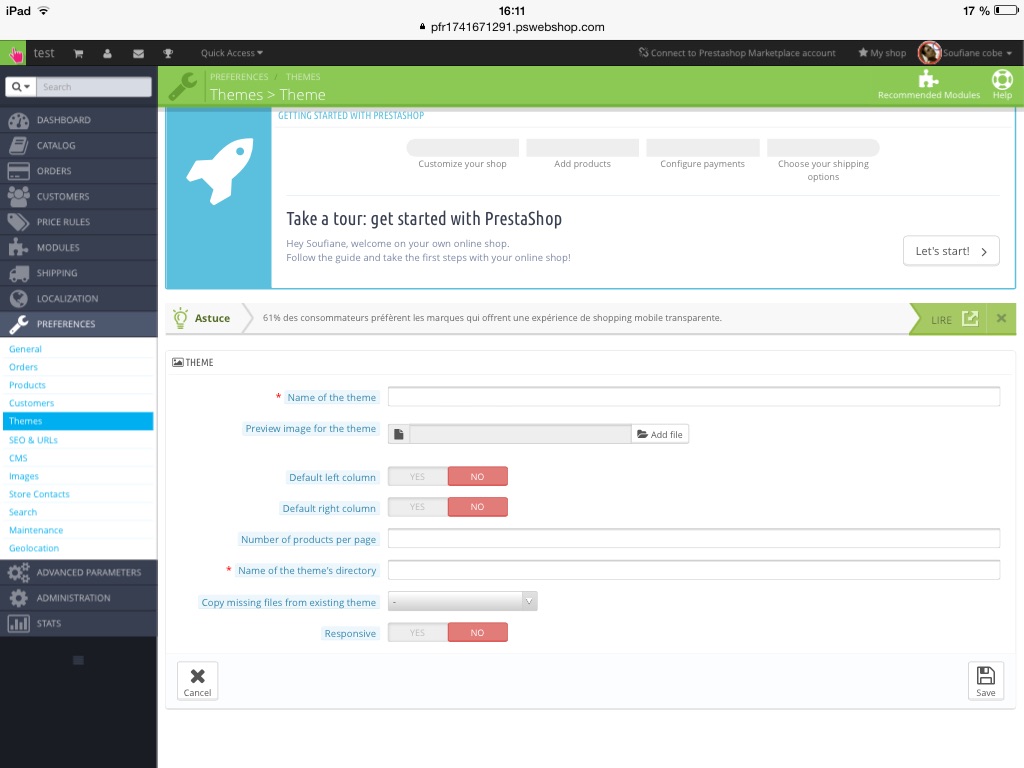The image size is (1024, 768).
Task: Set Responsive to NO
Action: pyautogui.click(x=477, y=633)
